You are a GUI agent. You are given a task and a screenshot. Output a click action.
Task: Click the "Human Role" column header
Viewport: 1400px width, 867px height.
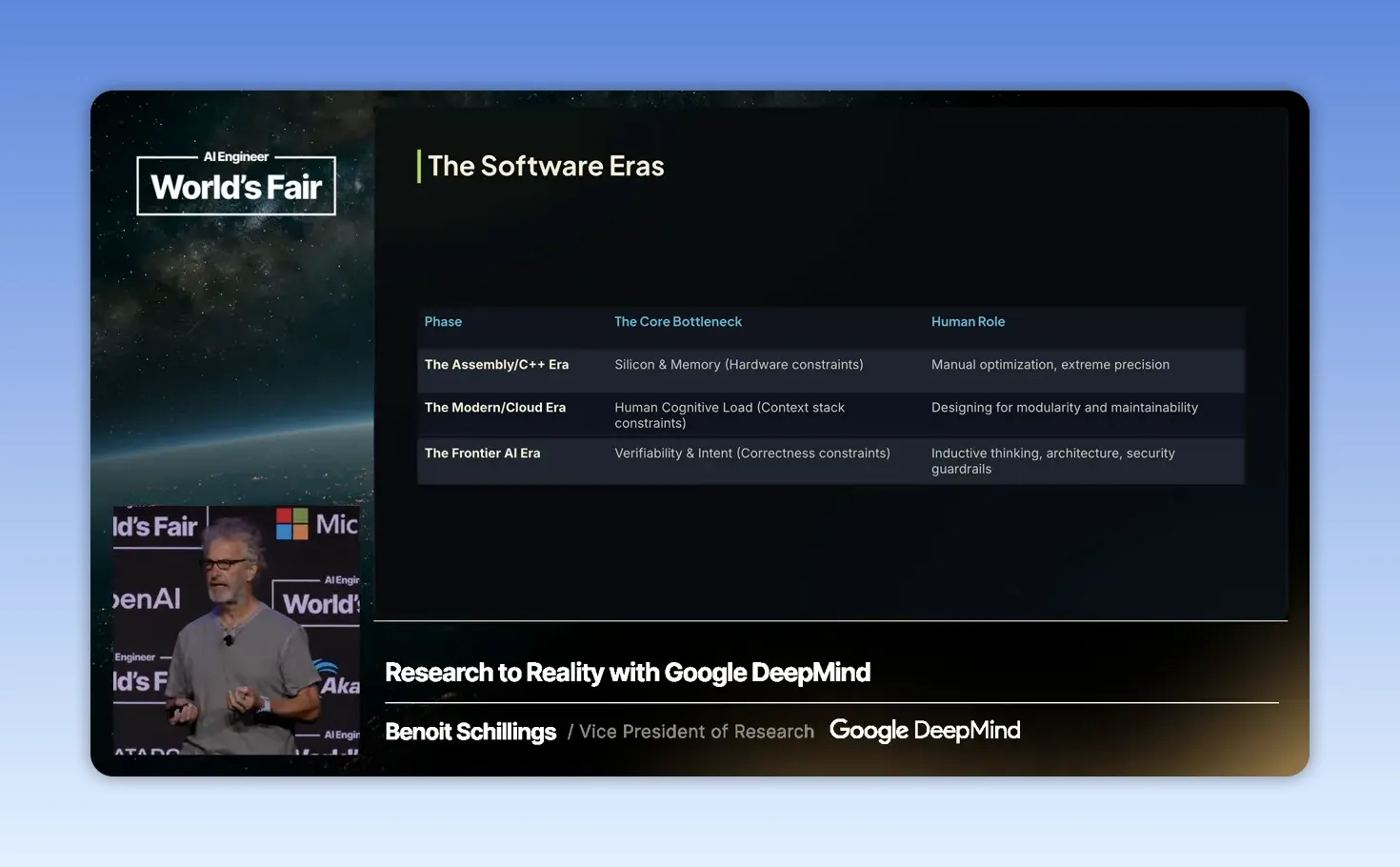pyautogui.click(x=968, y=322)
